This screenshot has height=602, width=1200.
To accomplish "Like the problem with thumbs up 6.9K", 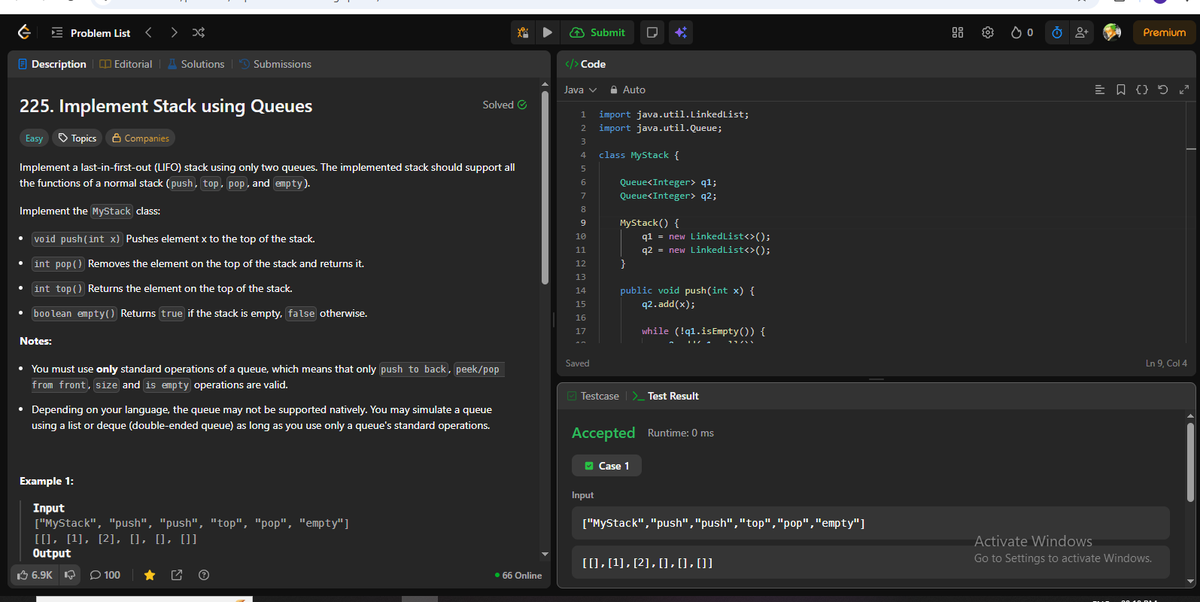I will (35, 575).
